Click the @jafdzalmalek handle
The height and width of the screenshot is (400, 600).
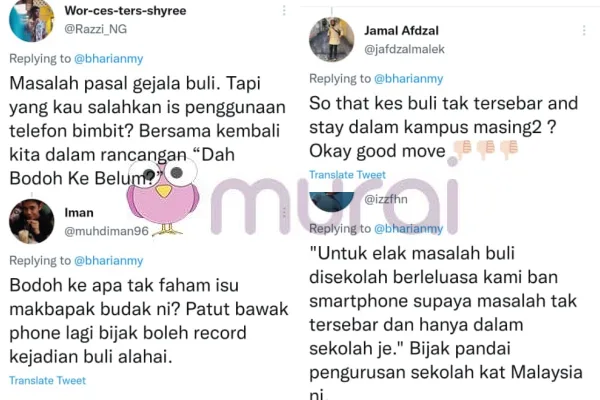coord(404,49)
